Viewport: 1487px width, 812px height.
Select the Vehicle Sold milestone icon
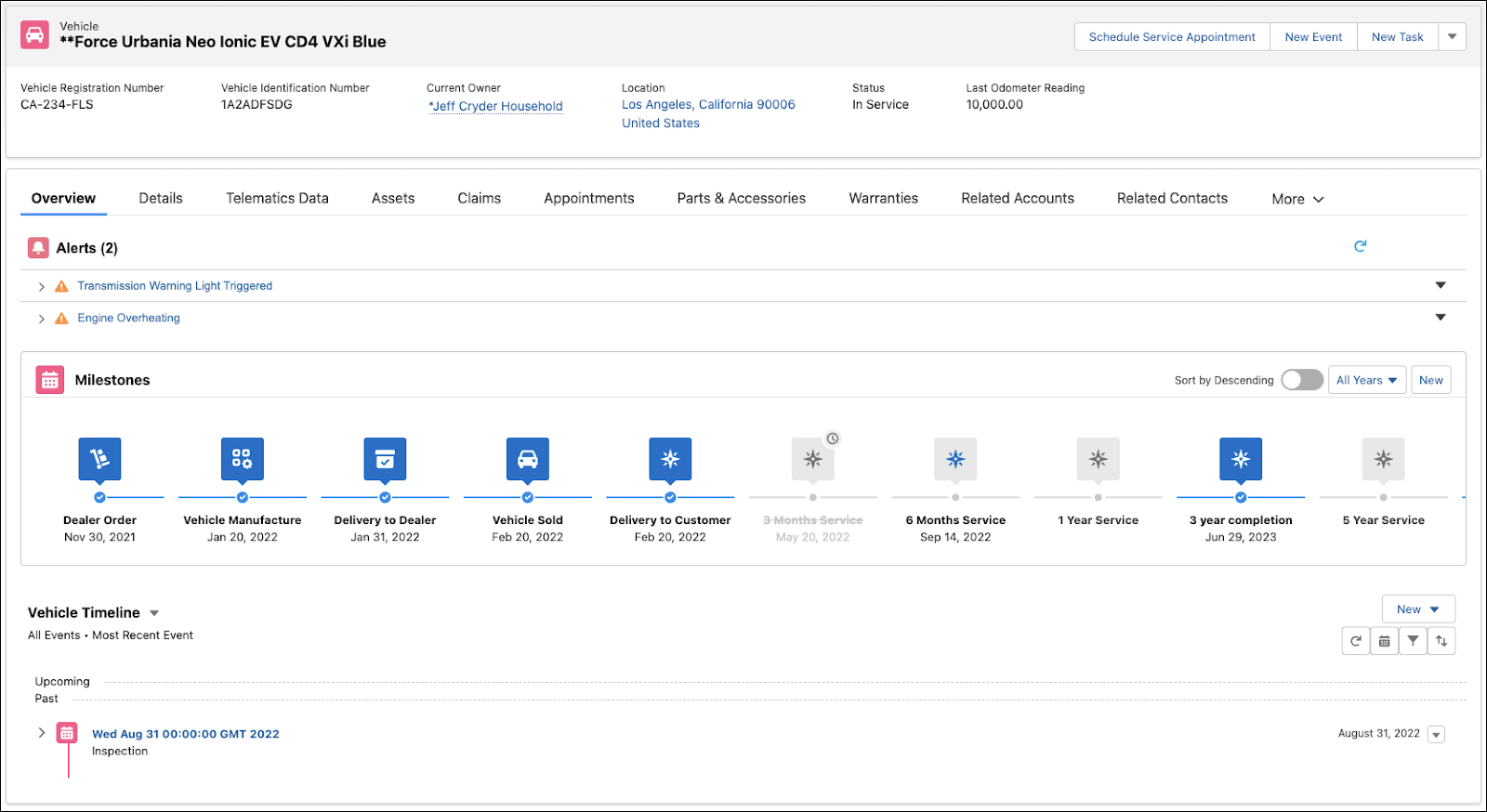(528, 459)
